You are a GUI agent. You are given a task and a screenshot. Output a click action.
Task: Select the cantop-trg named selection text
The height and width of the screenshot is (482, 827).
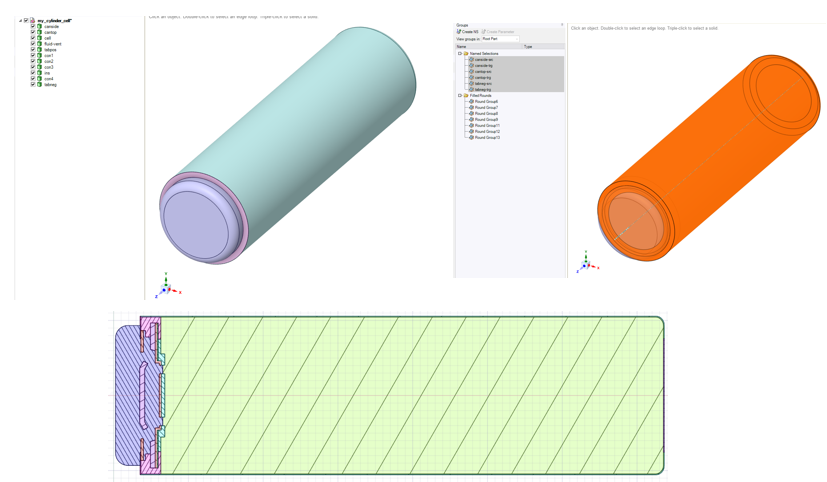(483, 78)
